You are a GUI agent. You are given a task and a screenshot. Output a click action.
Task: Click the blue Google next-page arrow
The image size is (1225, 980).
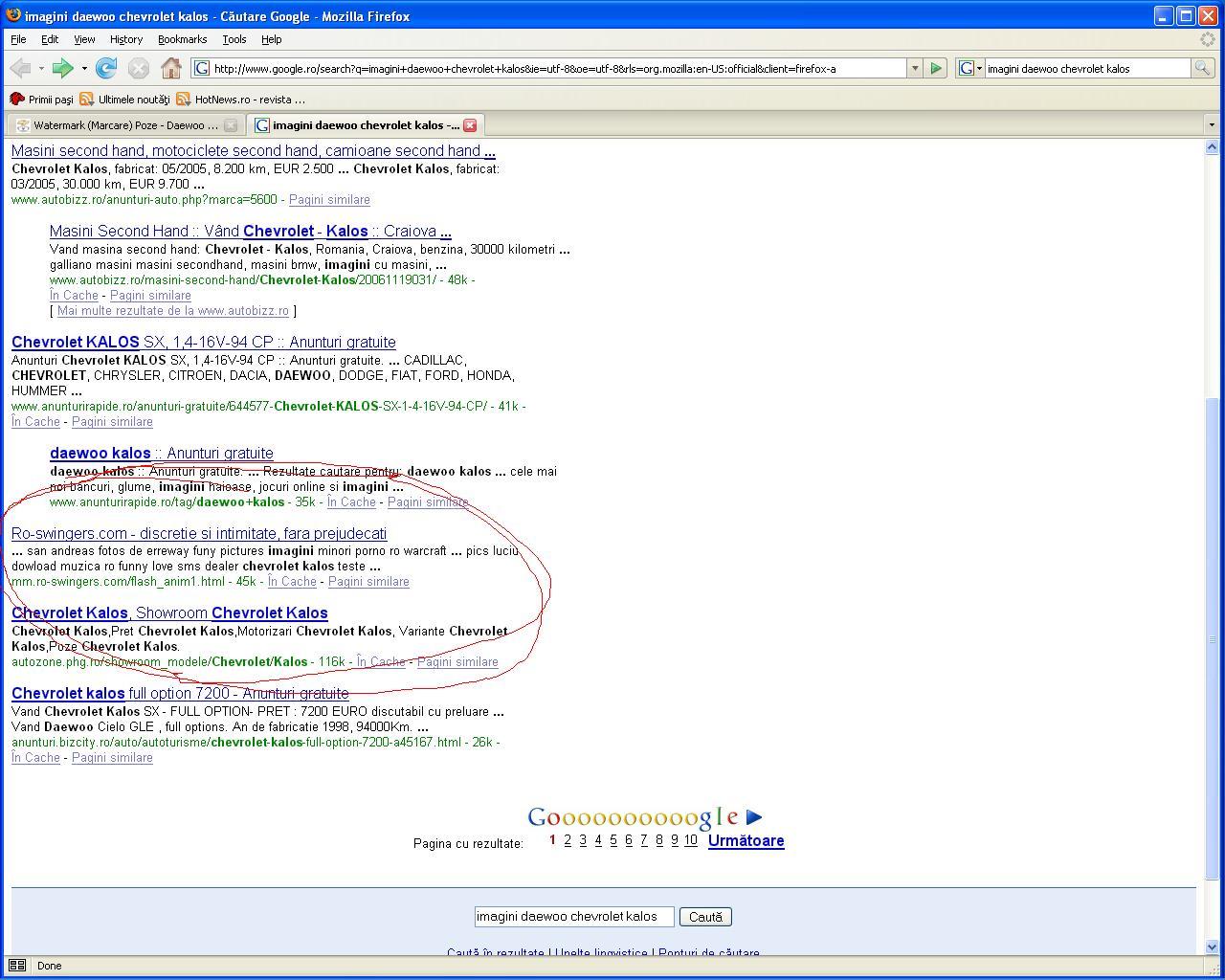pyautogui.click(x=754, y=817)
